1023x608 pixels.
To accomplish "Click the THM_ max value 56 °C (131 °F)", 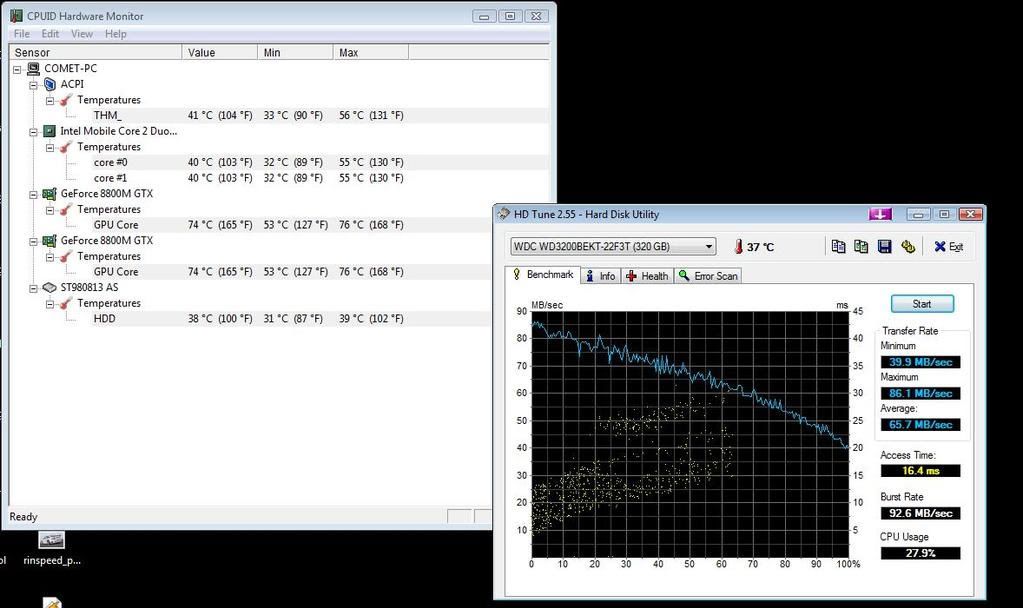I will tap(371, 115).
